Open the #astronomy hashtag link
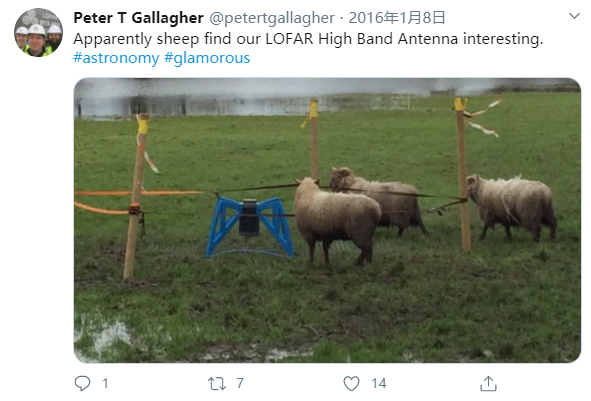591x401 pixels. point(116,58)
